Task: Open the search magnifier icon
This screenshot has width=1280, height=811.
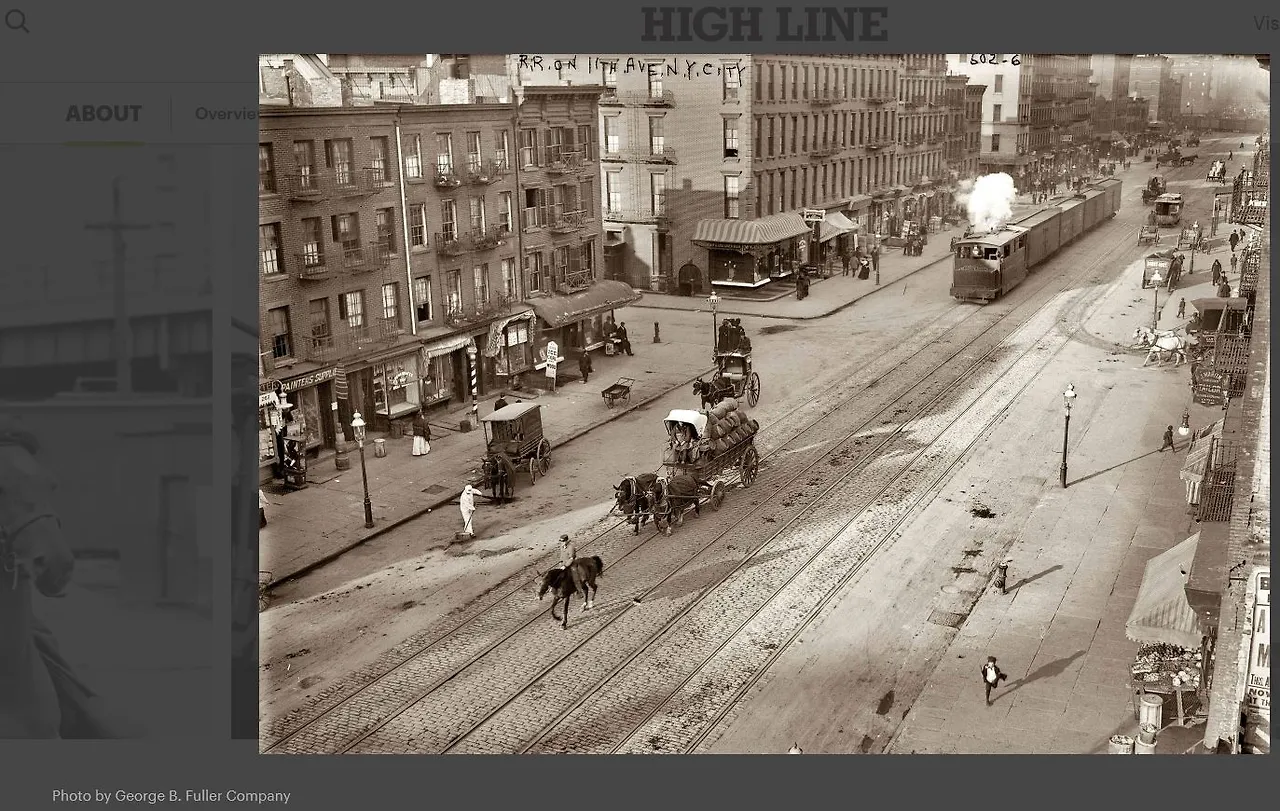Action: pos(17,22)
